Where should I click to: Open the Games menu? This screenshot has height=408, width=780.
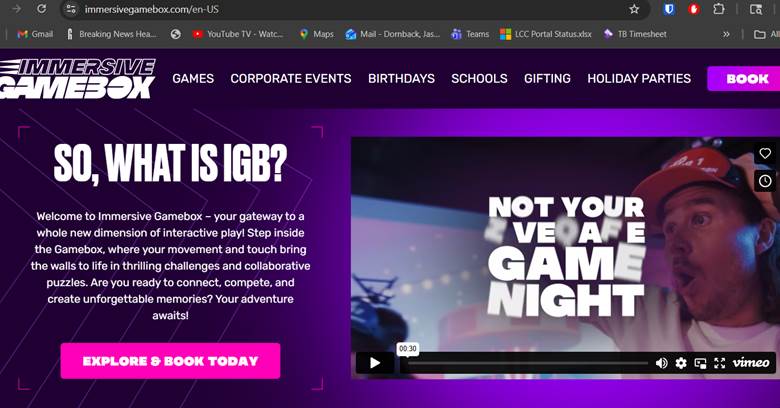pos(193,78)
